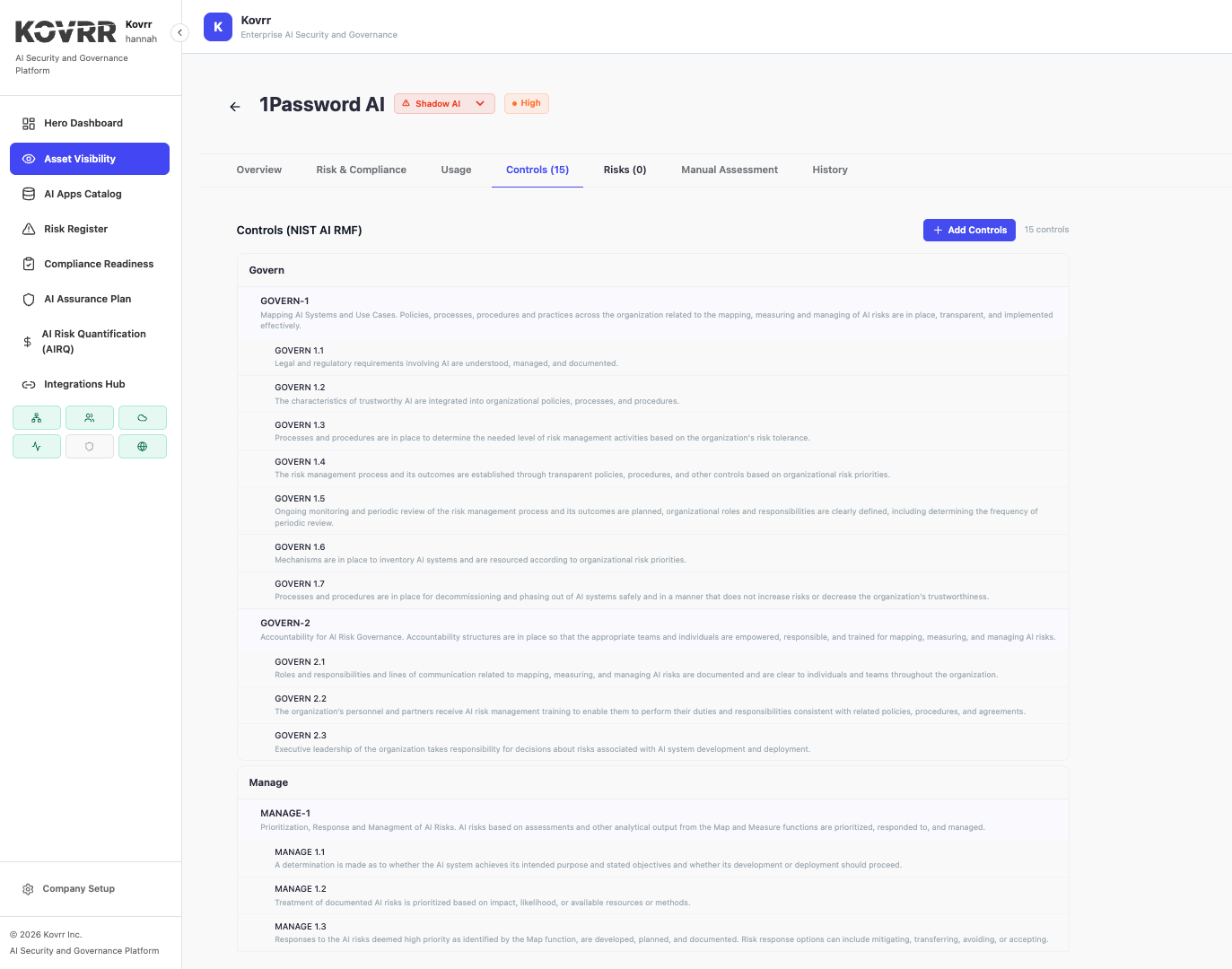Open the MANAGE 1.3 control

tap(653, 933)
